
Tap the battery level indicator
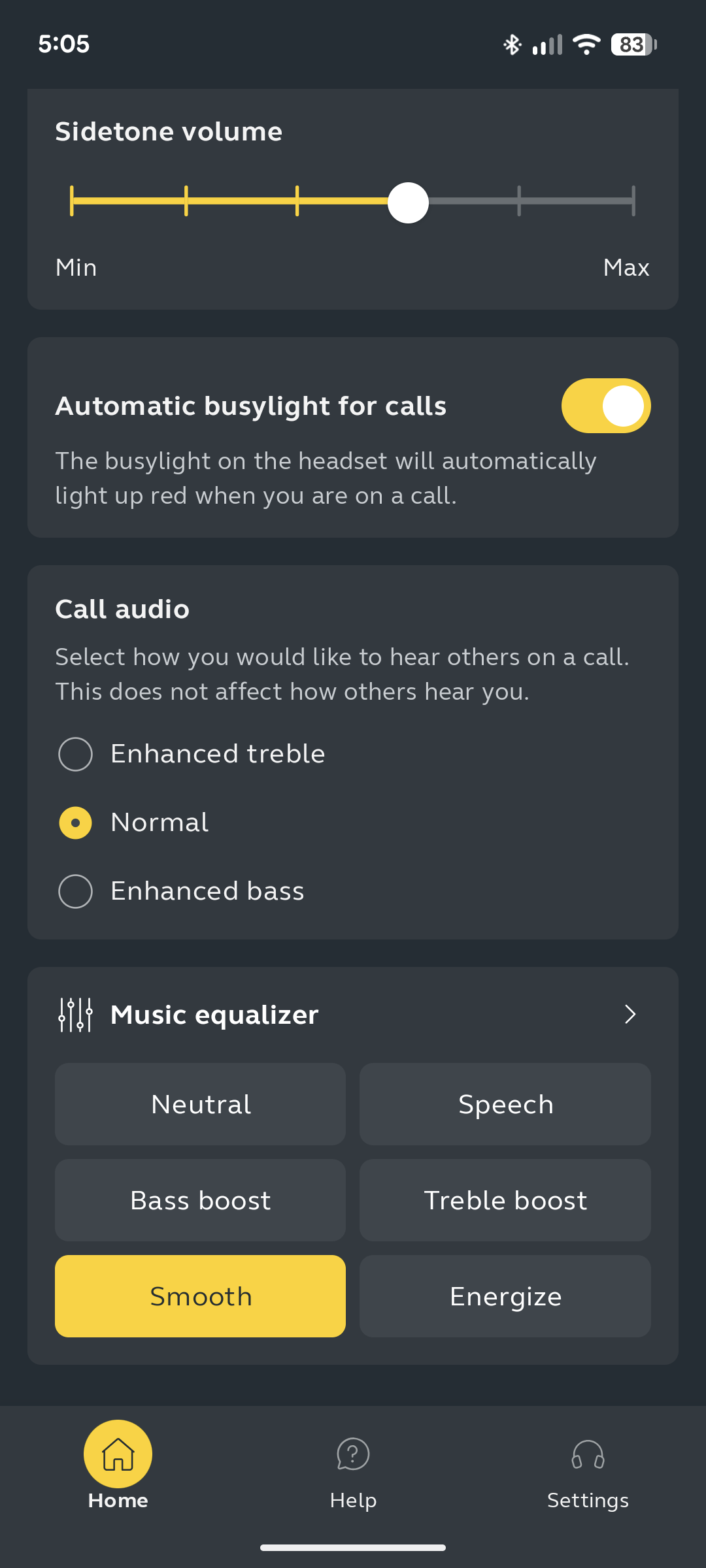[x=633, y=44]
